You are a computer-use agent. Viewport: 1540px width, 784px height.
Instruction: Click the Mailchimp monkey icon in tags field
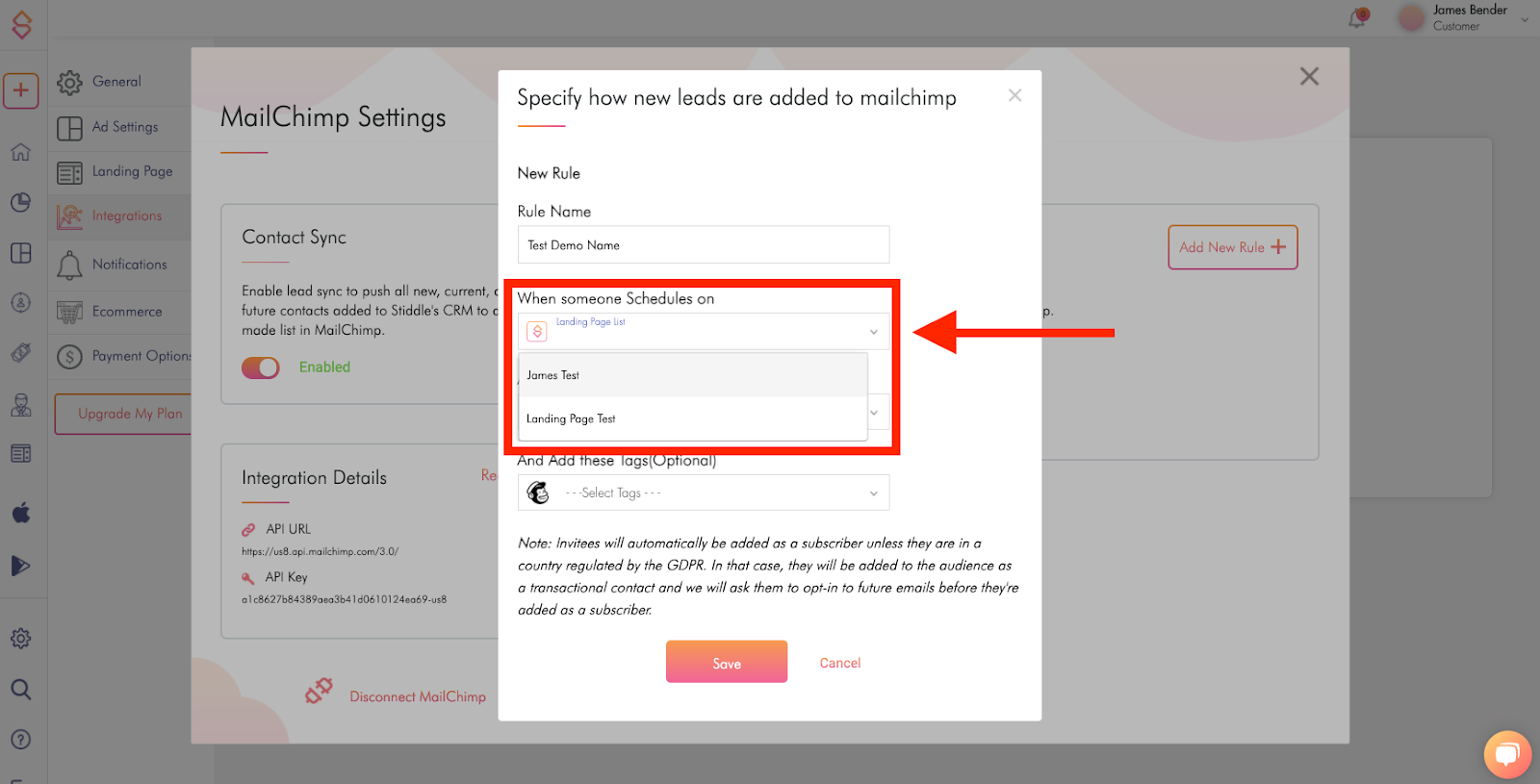538,493
